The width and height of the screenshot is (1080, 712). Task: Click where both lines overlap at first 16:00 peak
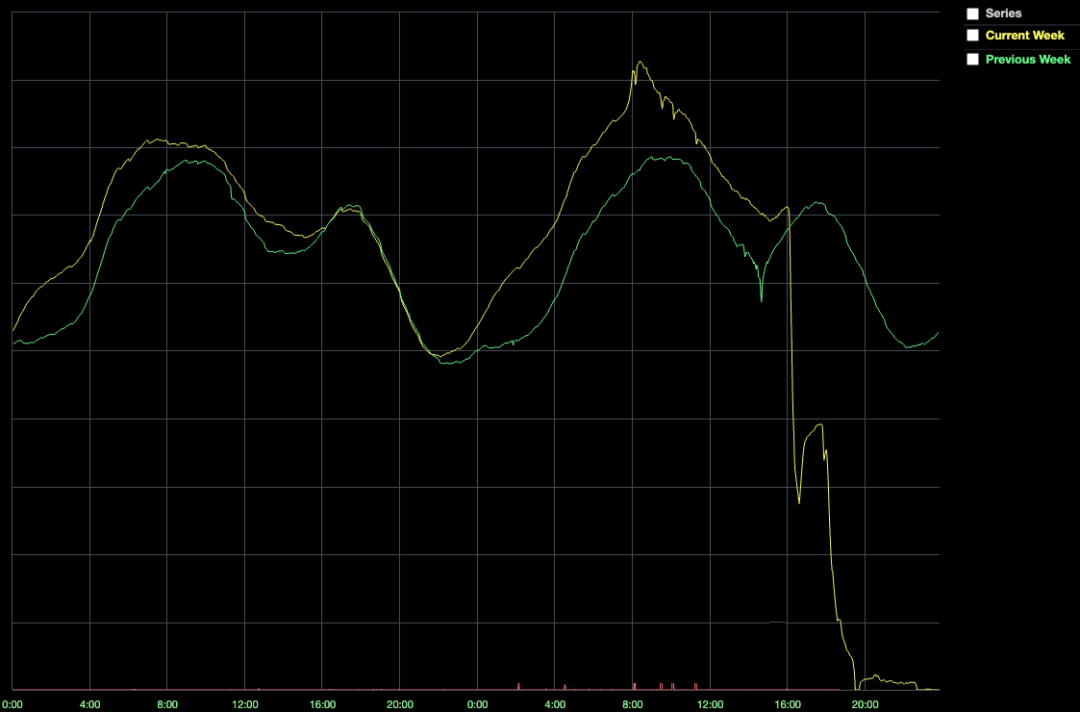[x=351, y=207]
